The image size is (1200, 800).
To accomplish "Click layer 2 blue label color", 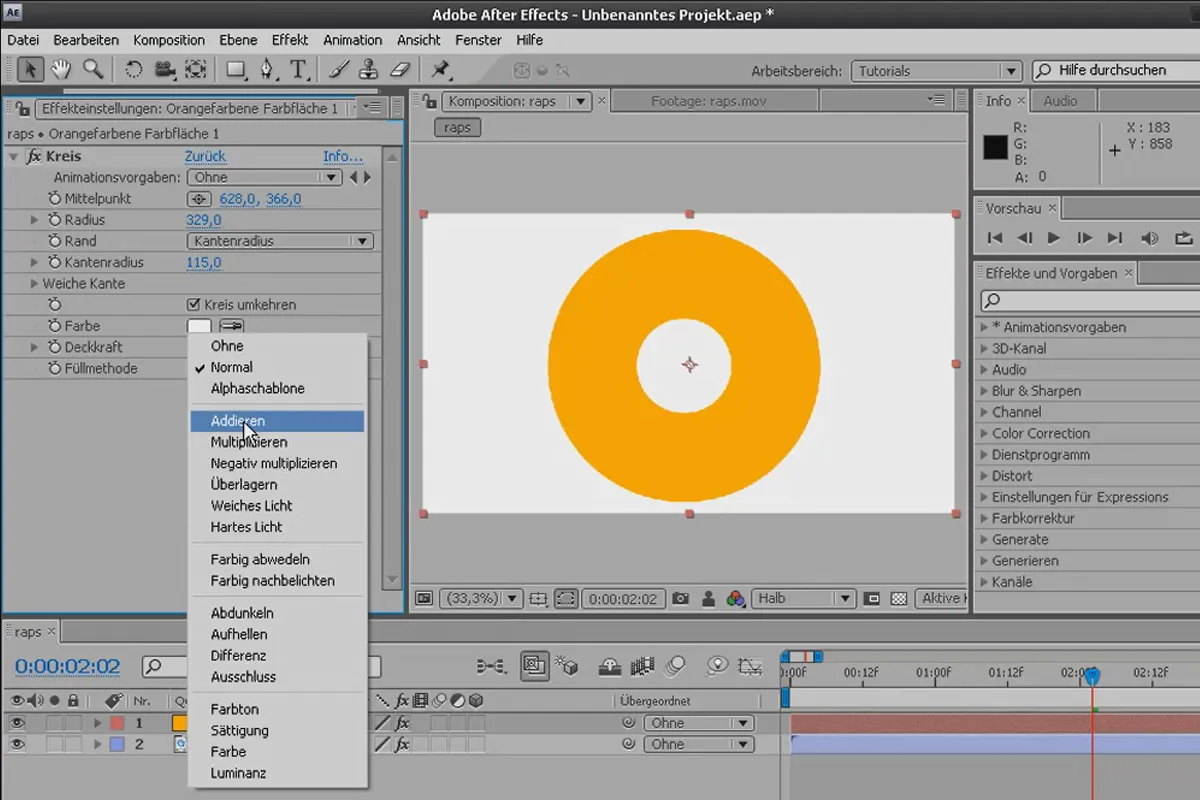I will coord(116,744).
